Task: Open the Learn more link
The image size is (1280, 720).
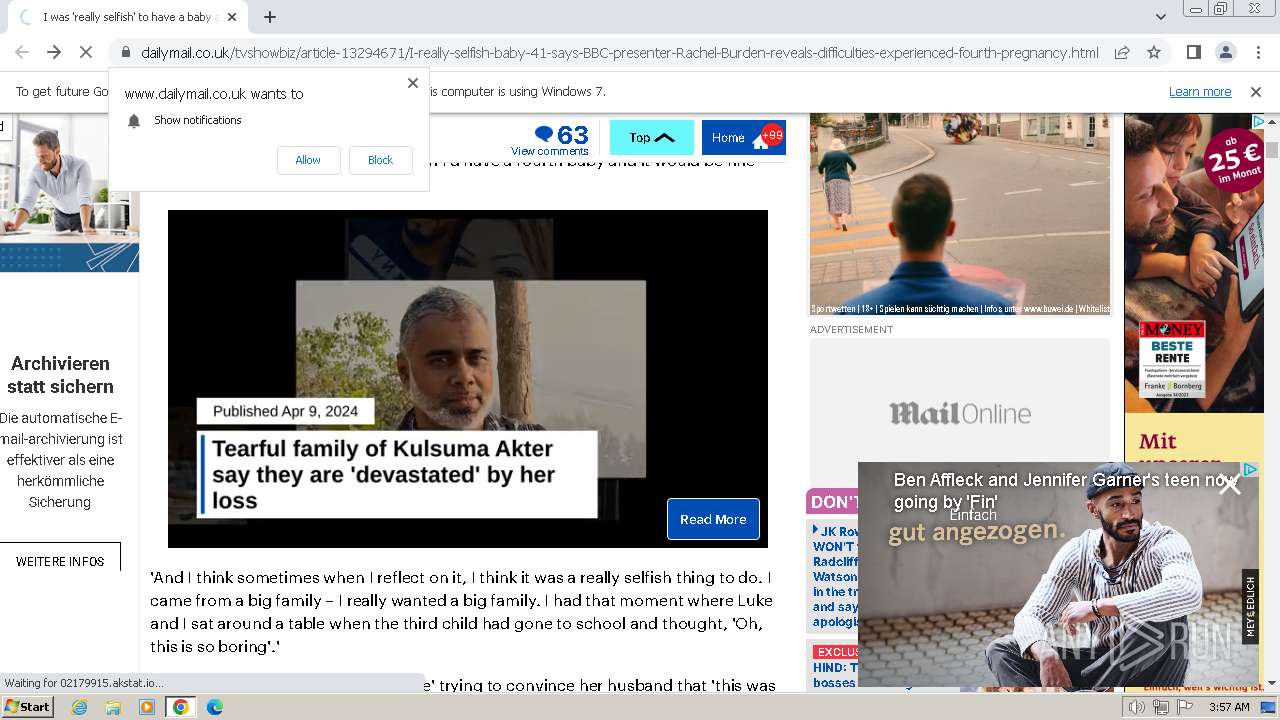Action: [x=1200, y=91]
